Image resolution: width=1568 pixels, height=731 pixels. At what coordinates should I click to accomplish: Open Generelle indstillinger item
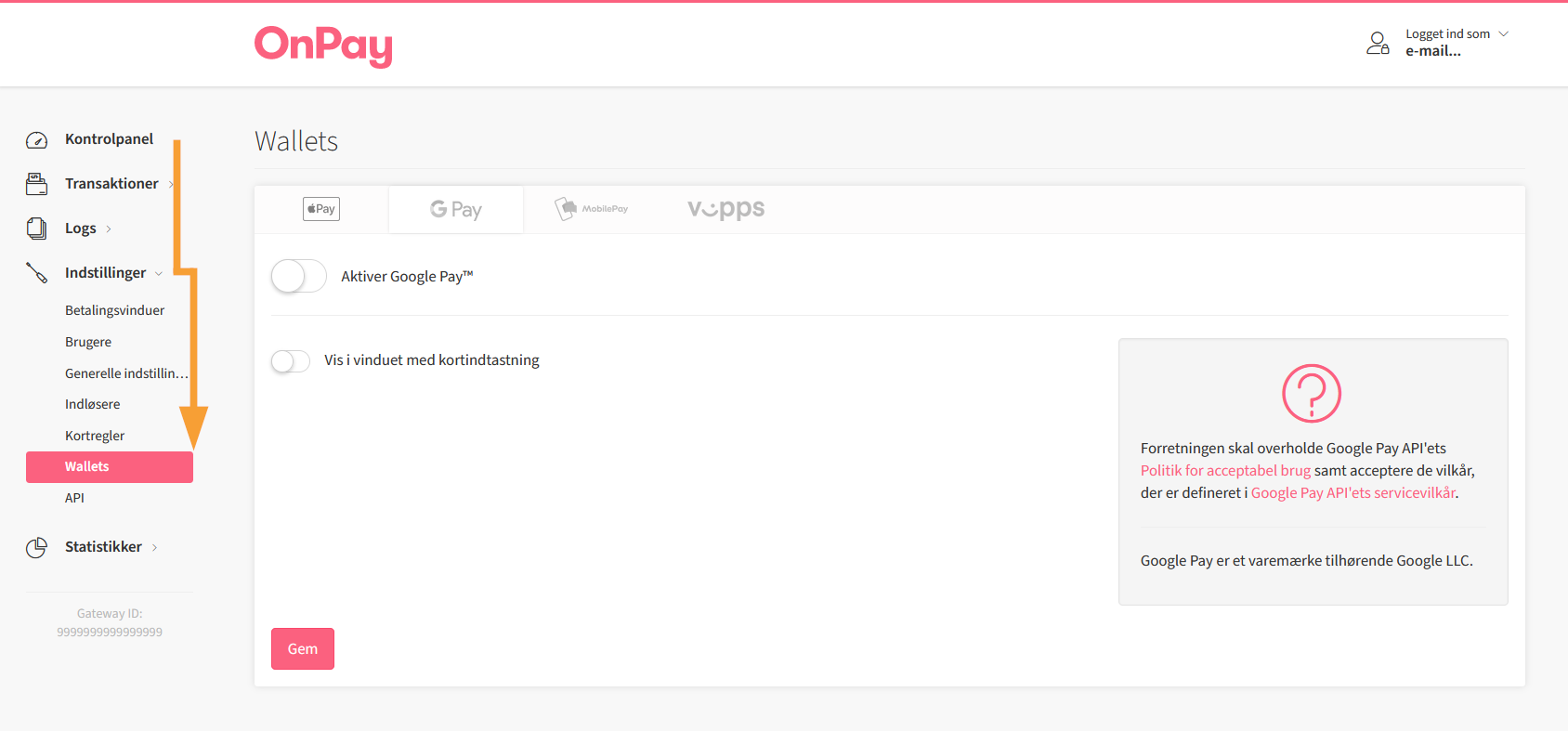tap(126, 373)
